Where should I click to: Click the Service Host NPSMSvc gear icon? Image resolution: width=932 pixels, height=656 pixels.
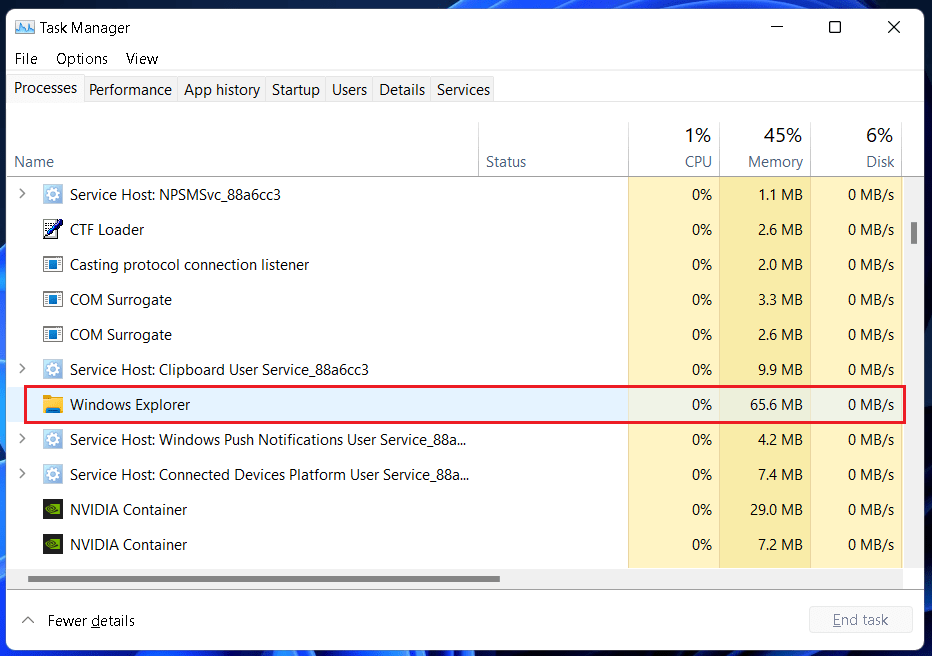[x=53, y=194]
